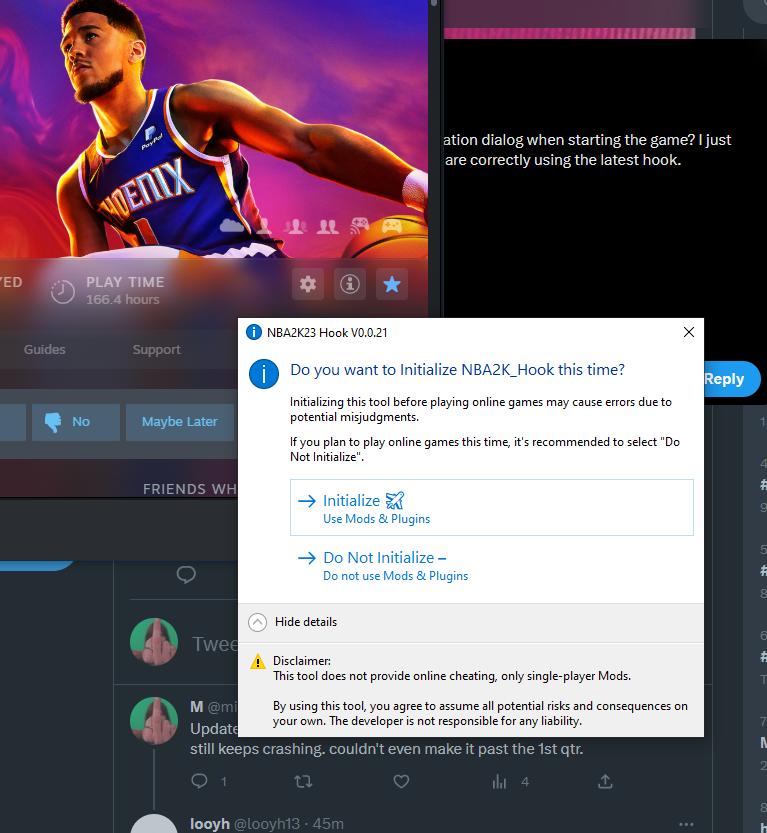This screenshot has height=833, width=767.
Task: Choose Do Not Initialize option
Action: click(492, 566)
